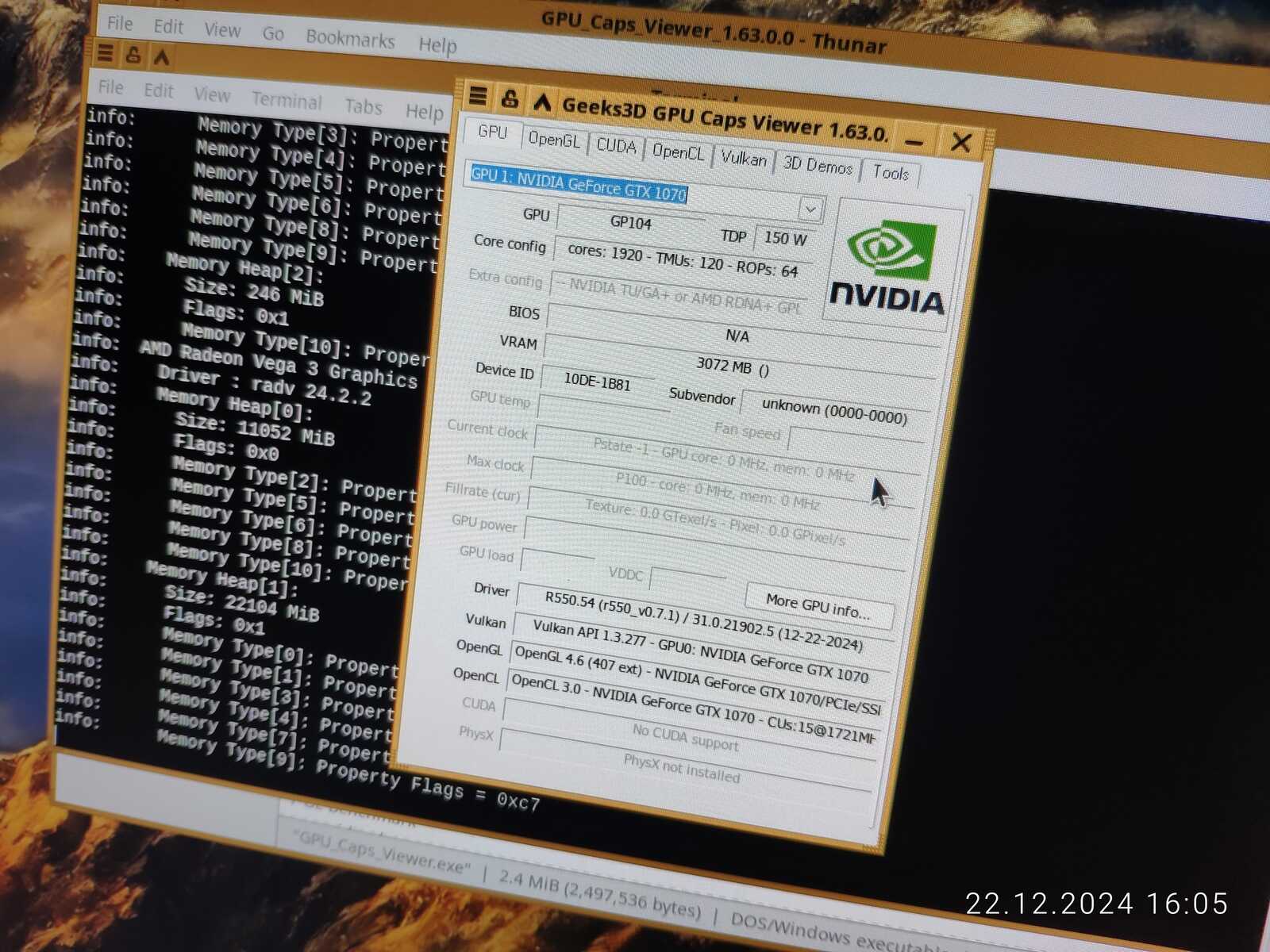The height and width of the screenshot is (952, 1270).
Task: Click "Property Flags = 0xc7" in the terminal
Action: [428, 785]
